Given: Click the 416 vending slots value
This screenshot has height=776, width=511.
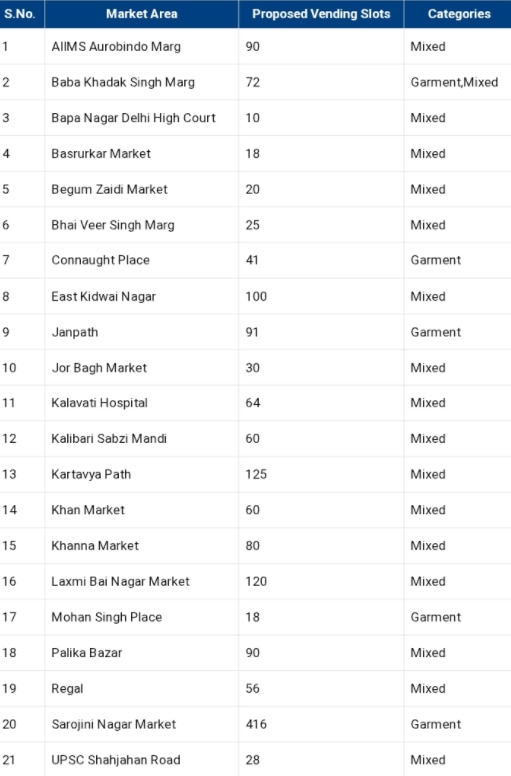Looking at the screenshot, I should click(256, 724).
